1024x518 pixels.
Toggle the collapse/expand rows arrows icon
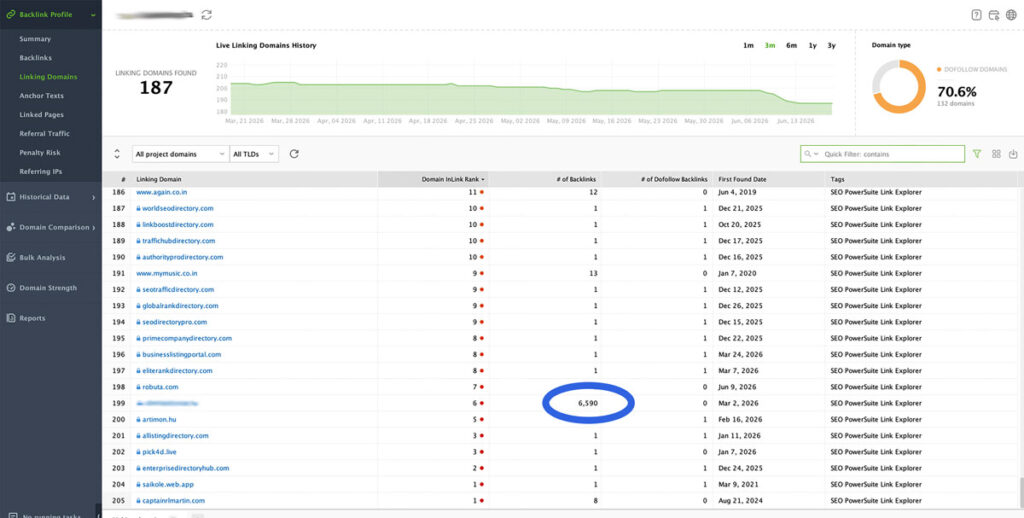[117, 154]
